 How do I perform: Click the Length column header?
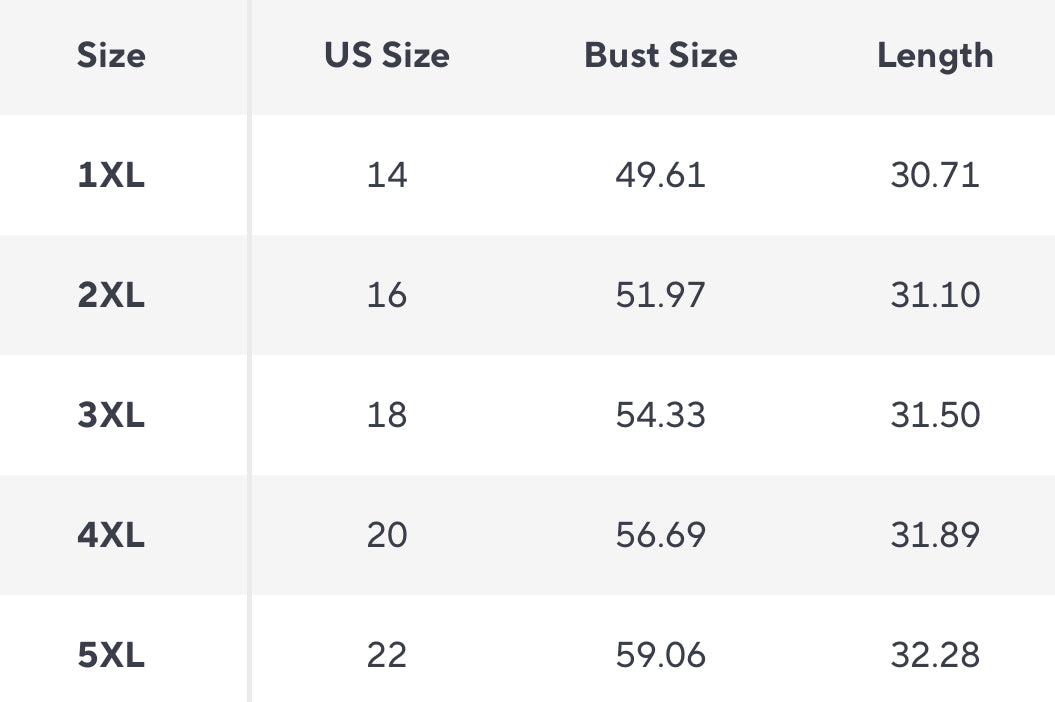(x=935, y=55)
